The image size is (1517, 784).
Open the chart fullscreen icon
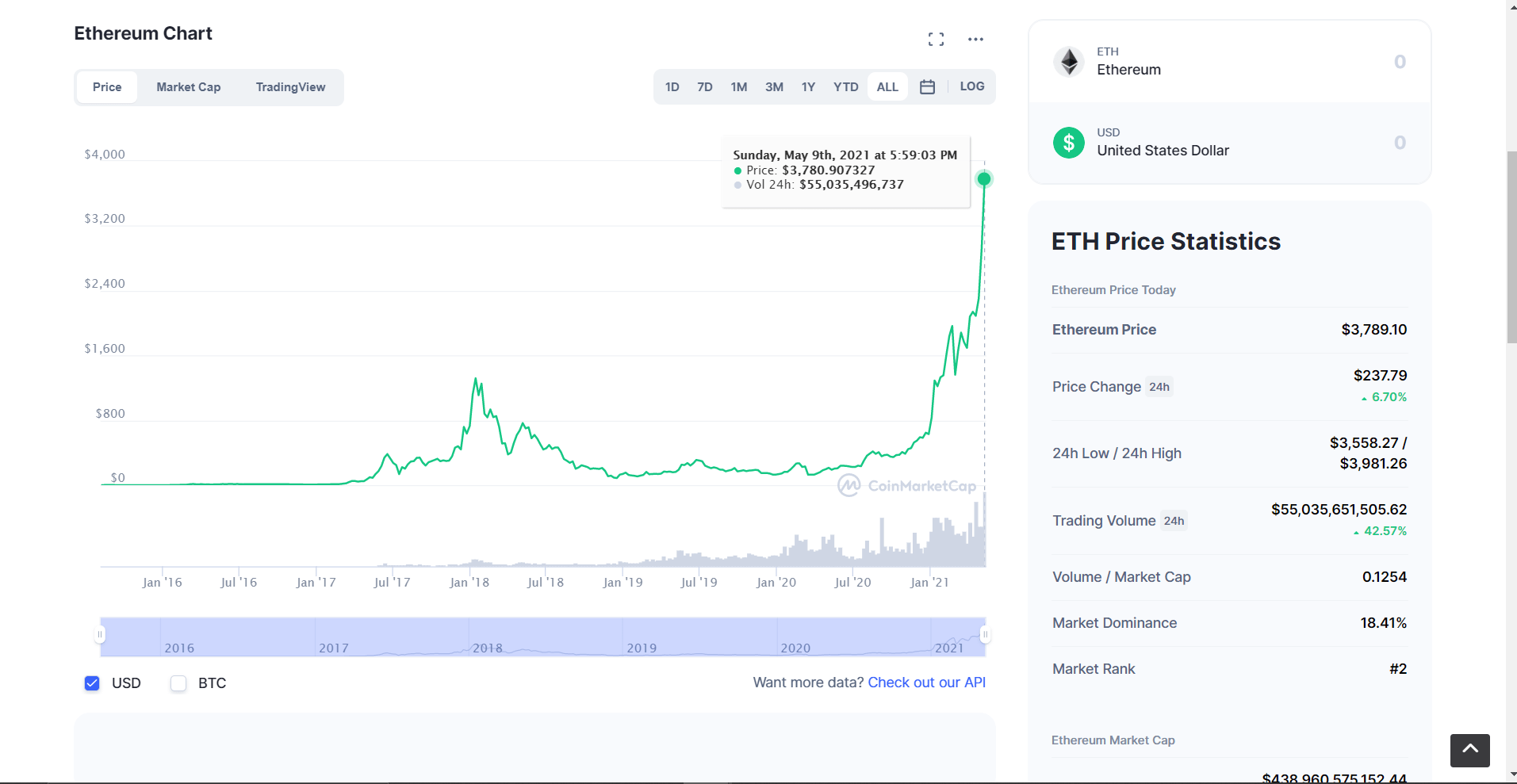pos(936,39)
